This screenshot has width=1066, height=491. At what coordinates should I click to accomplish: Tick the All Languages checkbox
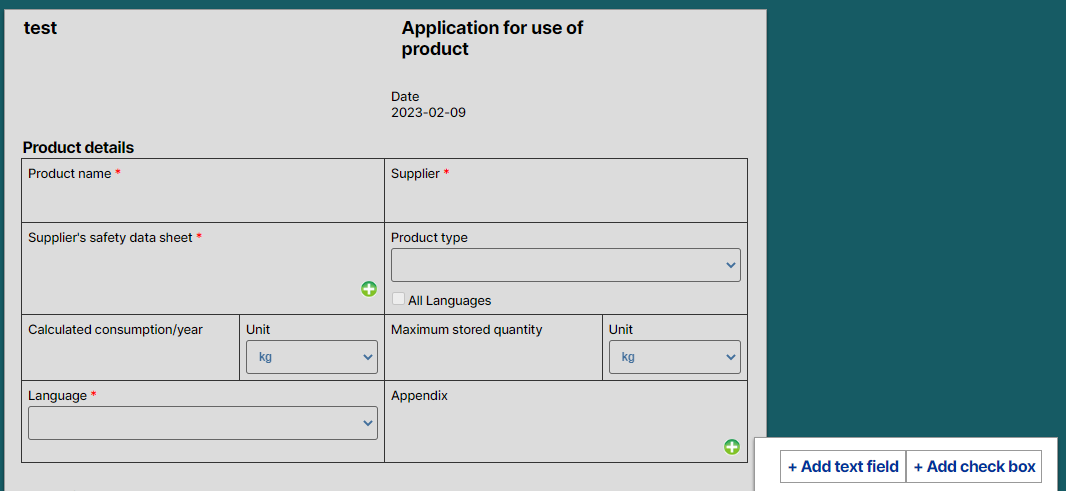398,299
